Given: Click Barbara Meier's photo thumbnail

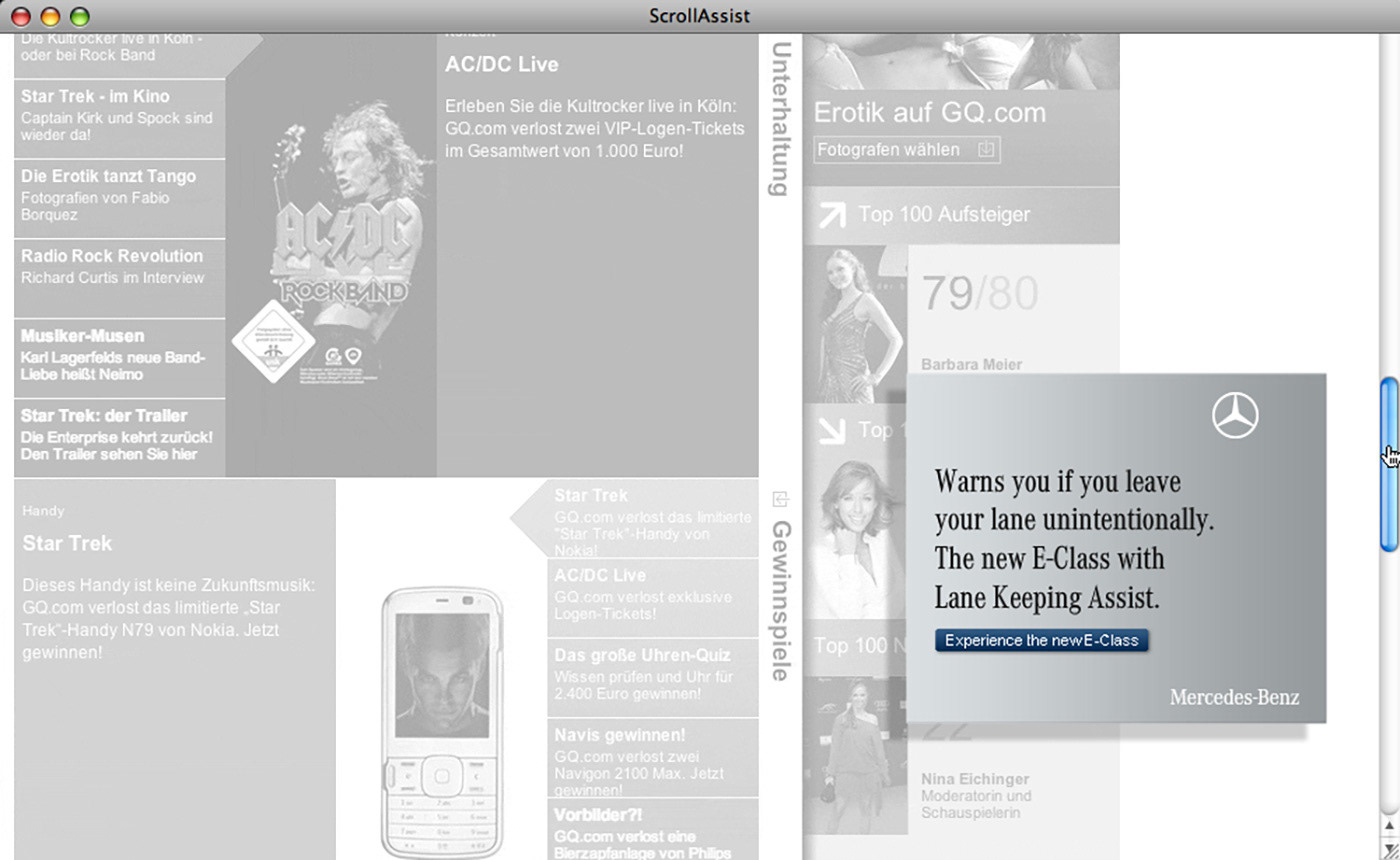Looking at the screenshot, I should pyautogui.click(x=855, y=325).
